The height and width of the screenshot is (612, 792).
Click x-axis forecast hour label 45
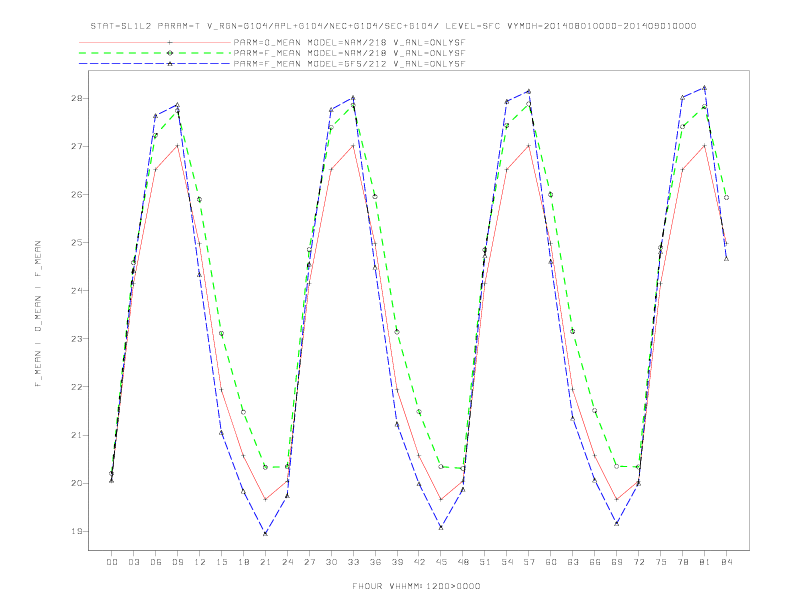441,562
